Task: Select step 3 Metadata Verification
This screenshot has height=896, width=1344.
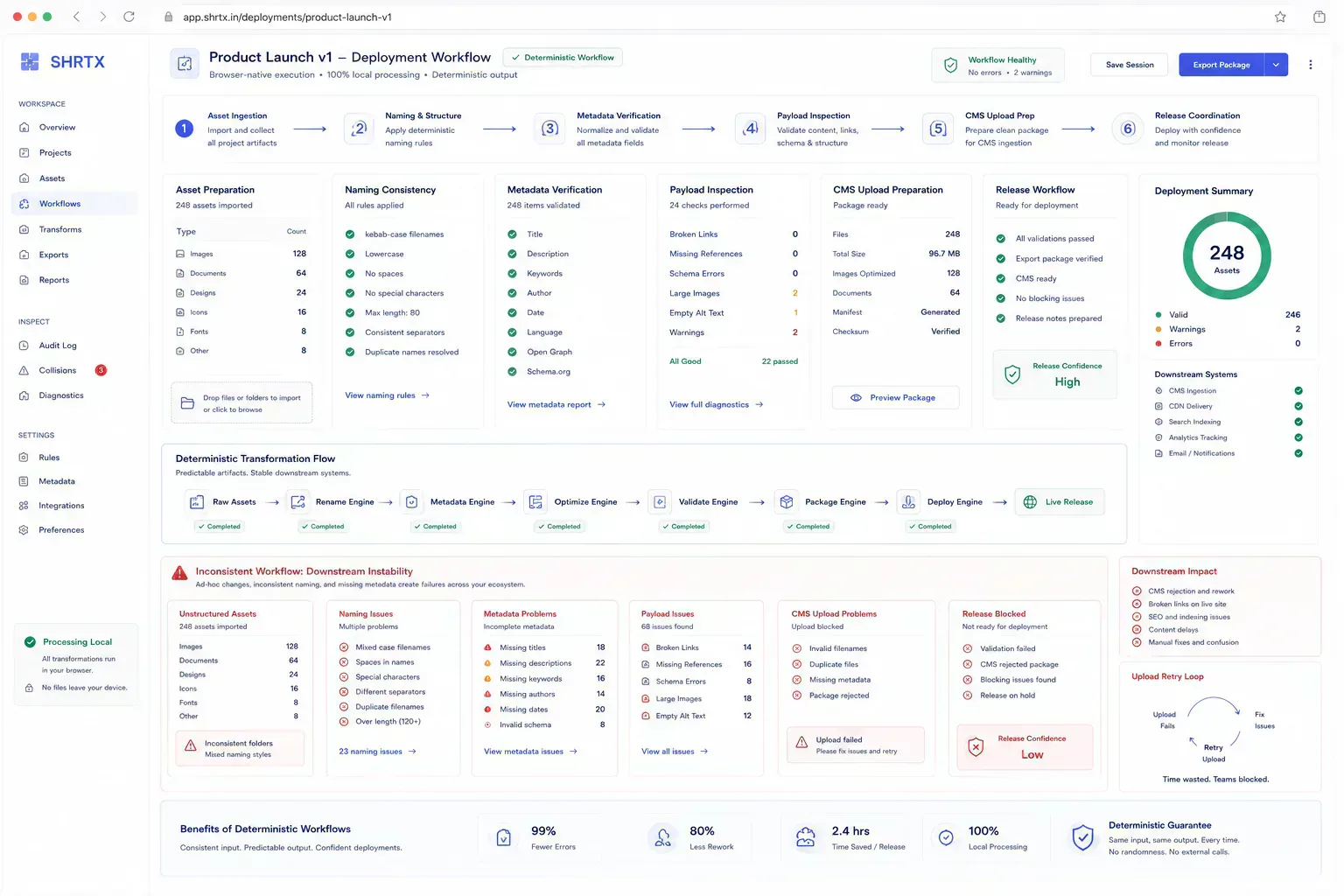Action: tap(549, 129)
